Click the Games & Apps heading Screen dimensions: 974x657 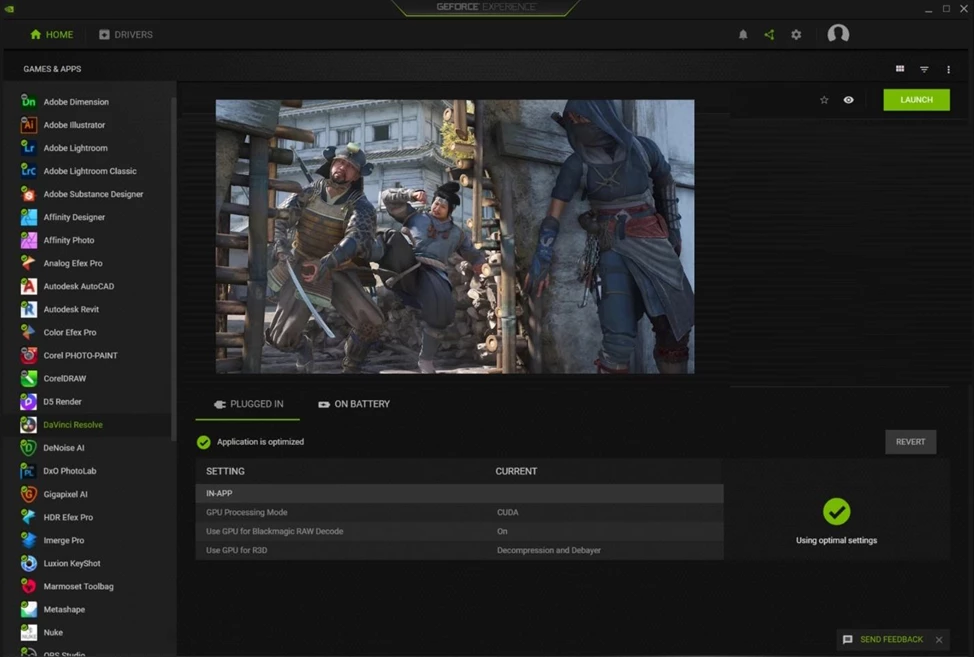(x=52, y=69)
